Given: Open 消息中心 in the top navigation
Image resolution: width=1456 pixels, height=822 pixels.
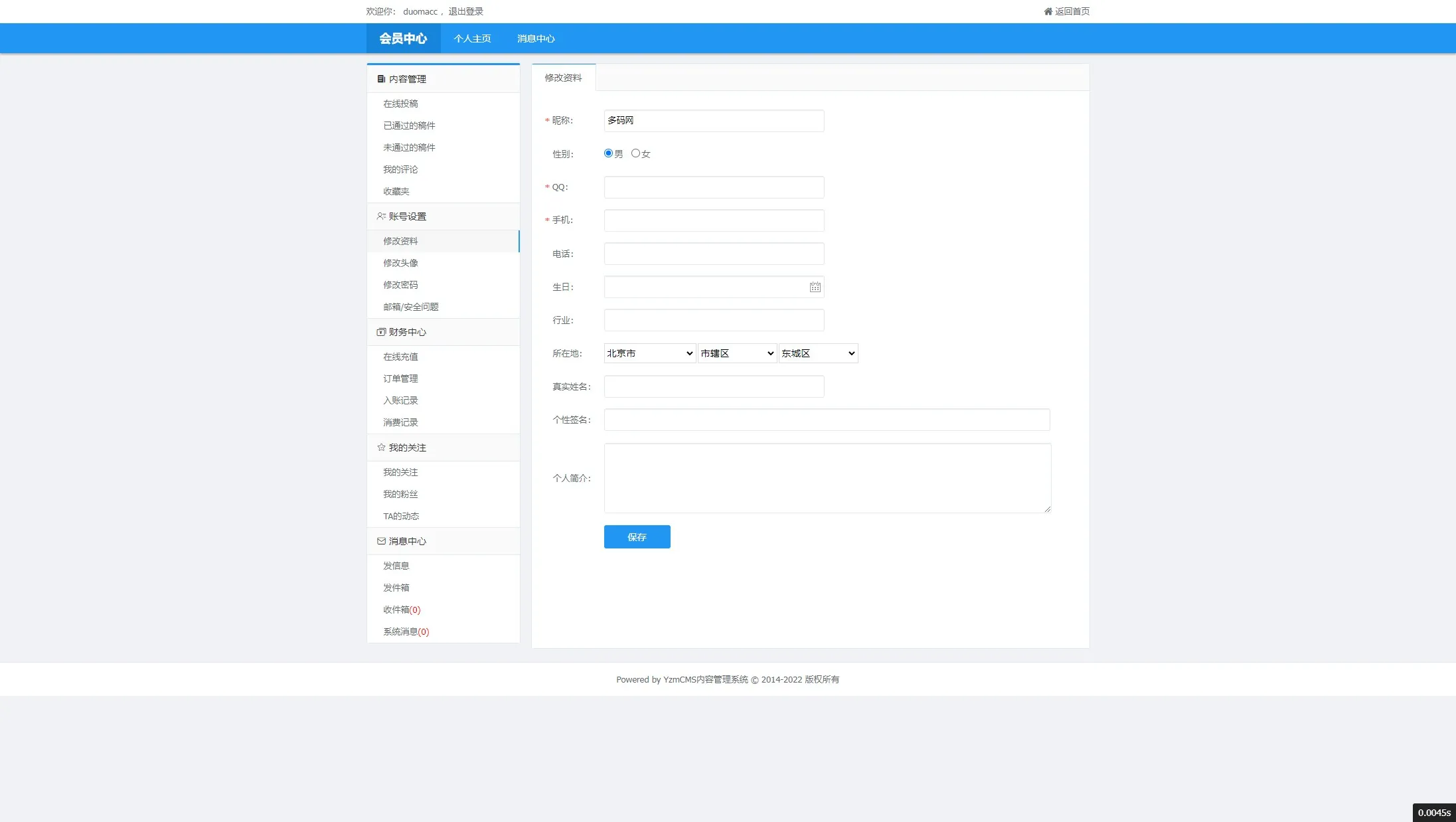Looking at the screenshot, I should (x=536, y=39).
